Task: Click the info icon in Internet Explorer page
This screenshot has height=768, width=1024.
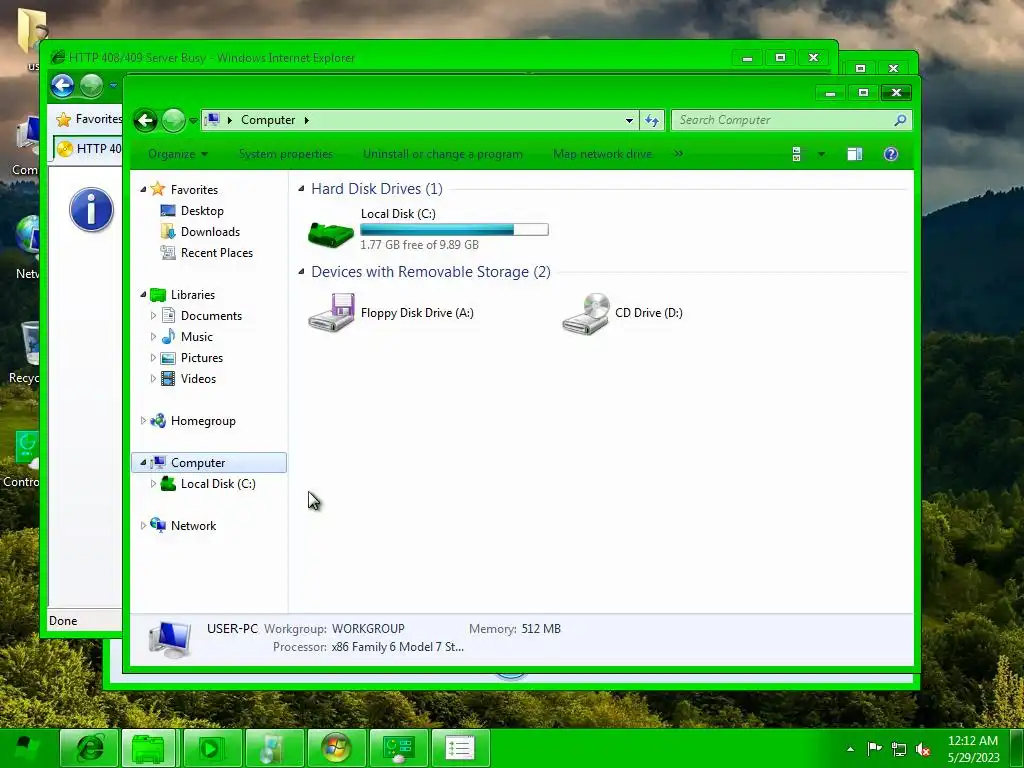Action: pyautogui.click(x=91, y=210)
